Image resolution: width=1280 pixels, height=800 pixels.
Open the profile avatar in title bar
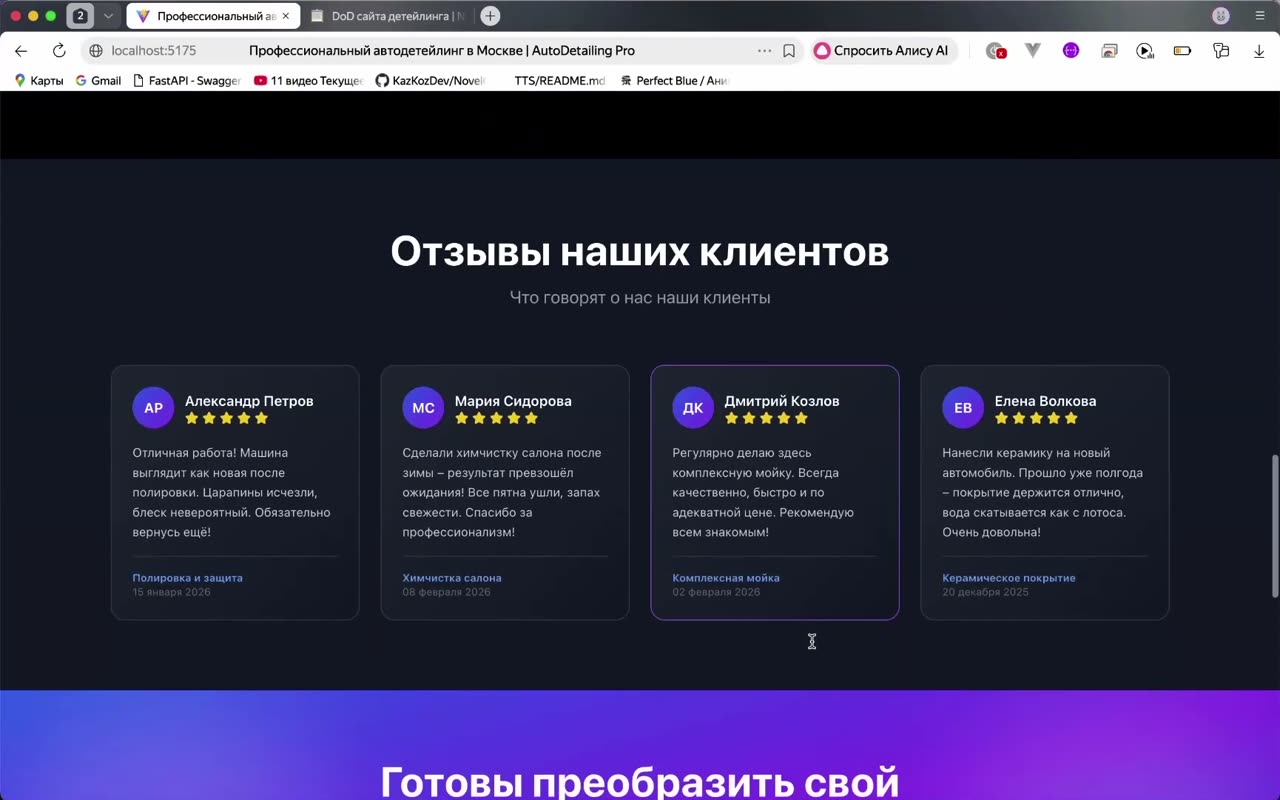(1220, 16)
